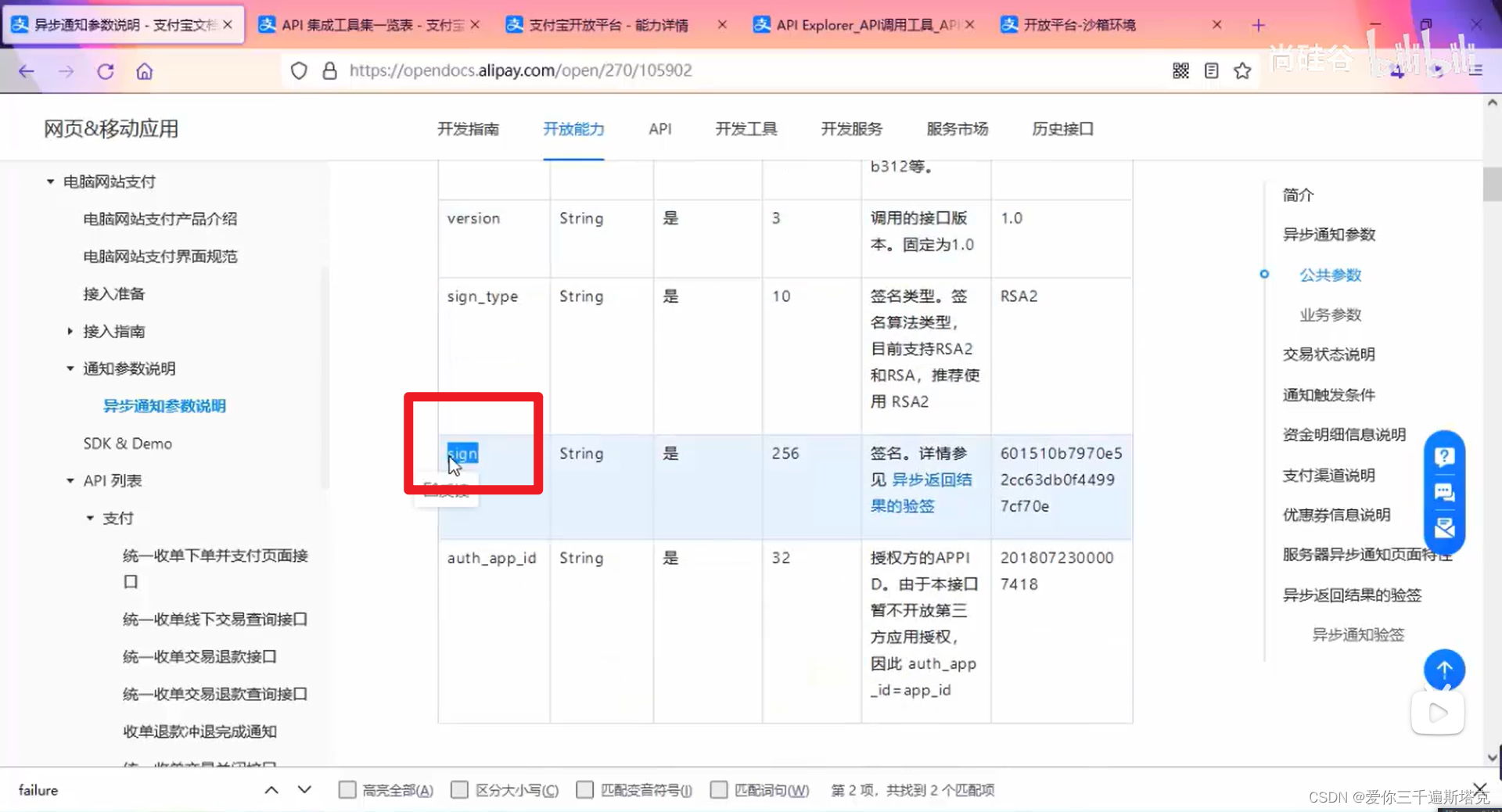Enable the 匹配变音符号 checkbox
This screenshot has height=812, width=1502.
tap(584, 790)
